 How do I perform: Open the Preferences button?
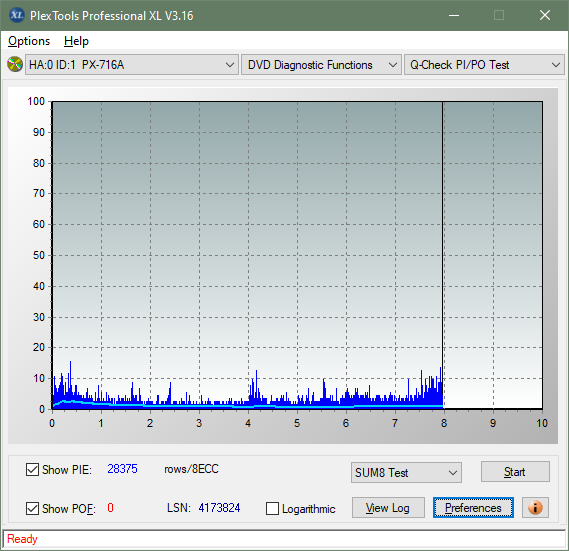tap(473, 507)
